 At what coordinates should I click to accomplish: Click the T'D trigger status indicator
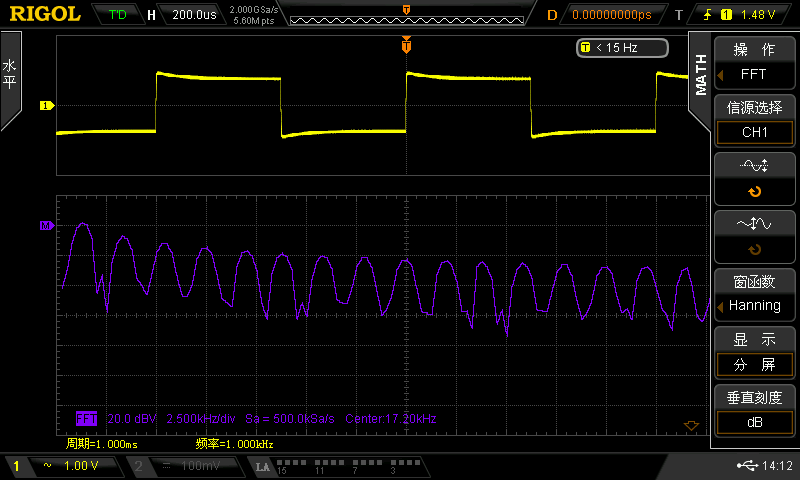(x=117, y=15)
